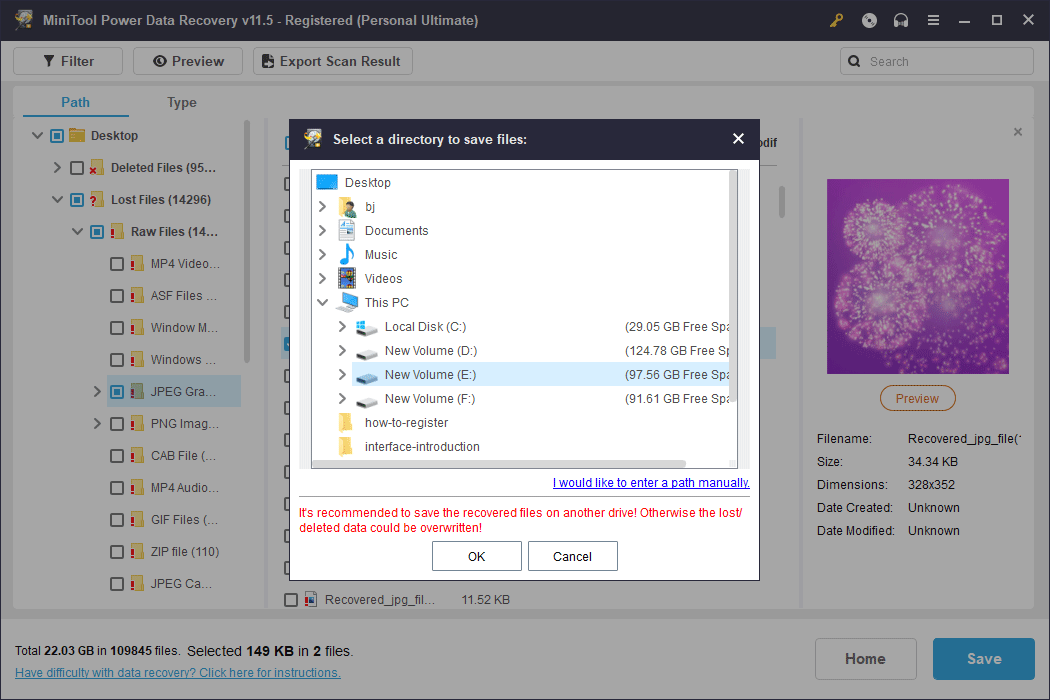The width and height of the screenshot is (1050, 700).
Task: Click Export Scan Result
Action: click(x=333, y=61)
